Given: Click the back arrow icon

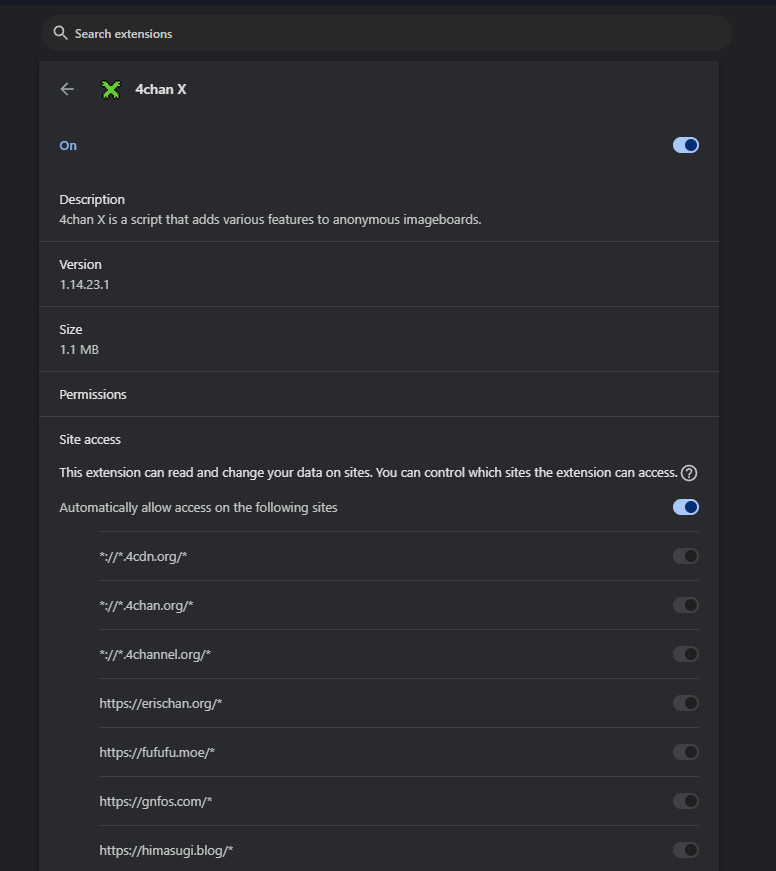Looking at the screenshot, I should click(x=67, y=89).
